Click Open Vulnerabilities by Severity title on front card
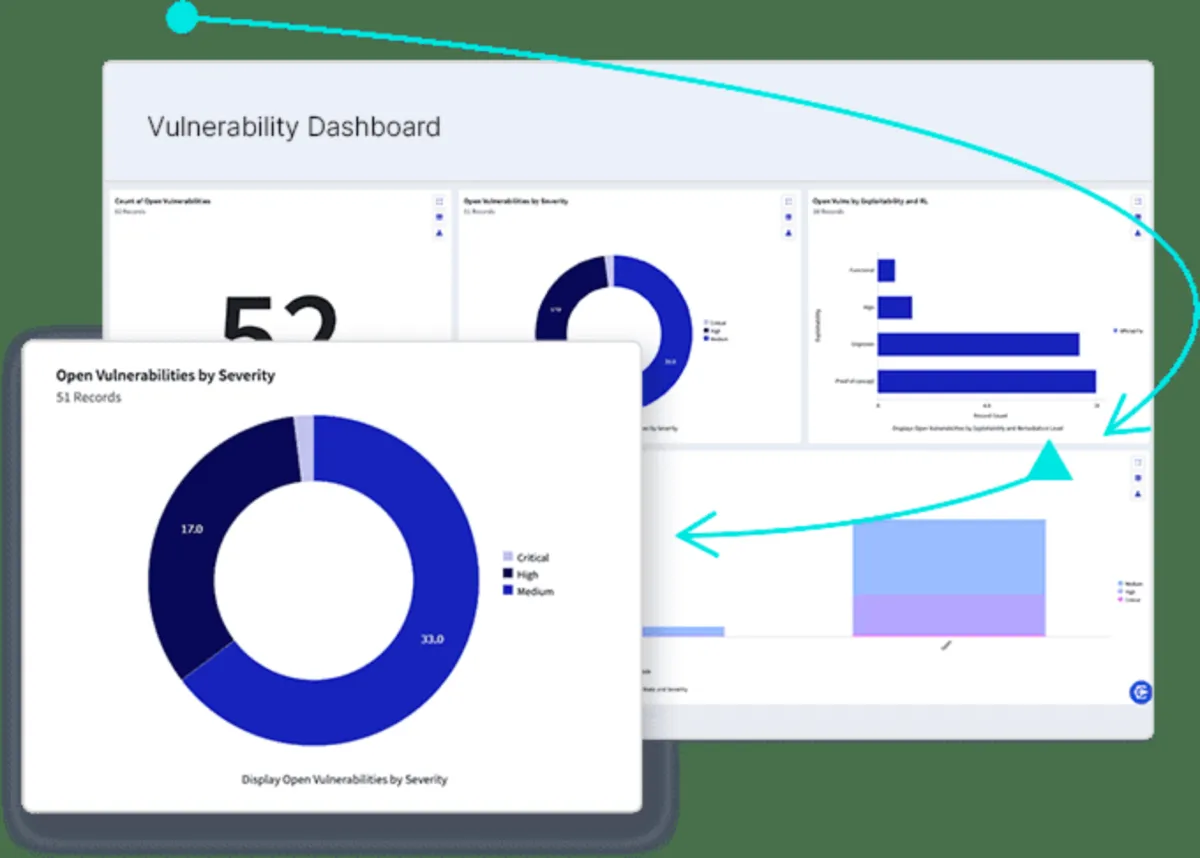Screen dimensions: 1200x858 pyautogui.click(x=165, y=376)
